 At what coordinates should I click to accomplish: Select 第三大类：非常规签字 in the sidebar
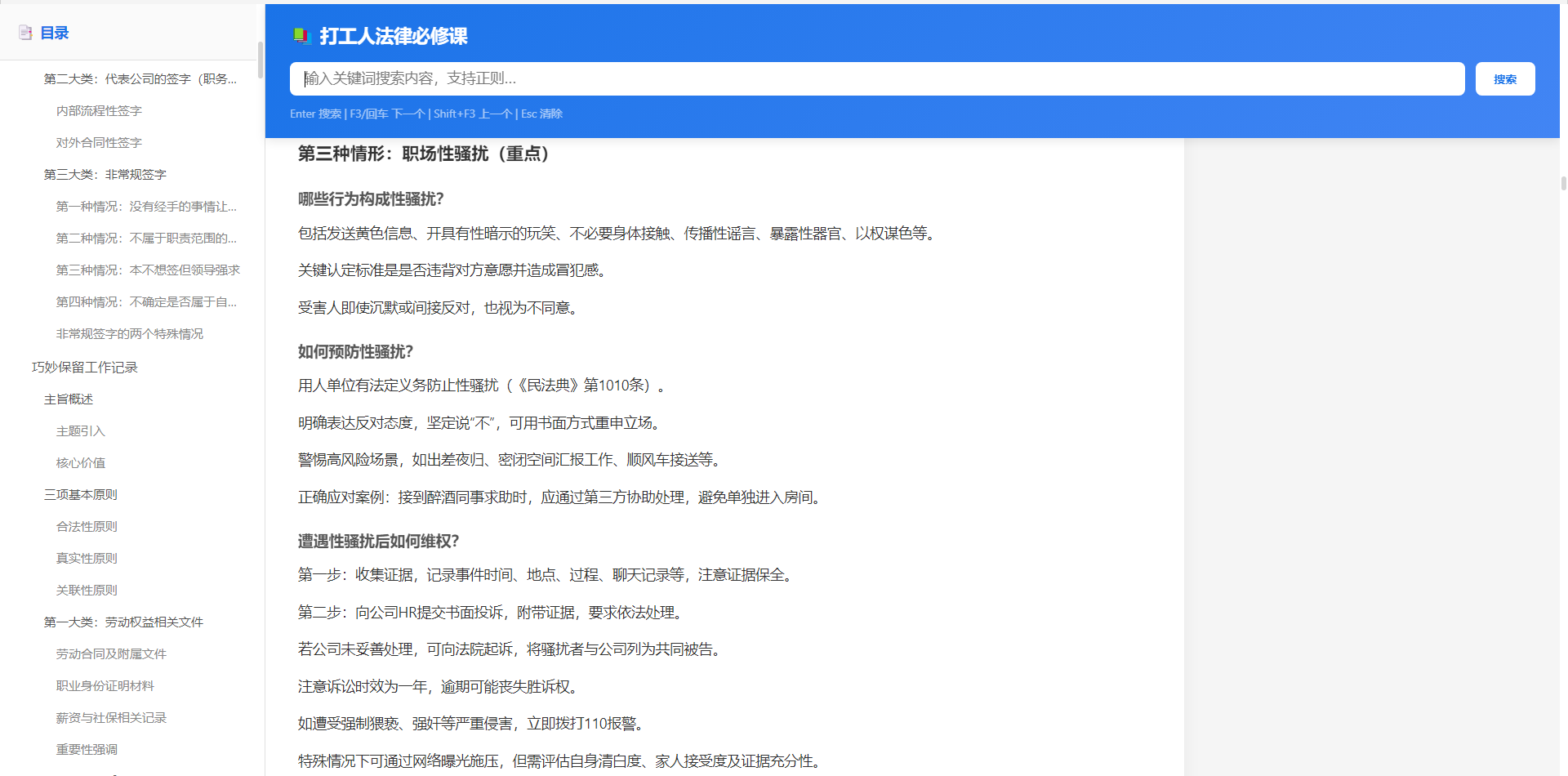point(105,175)
